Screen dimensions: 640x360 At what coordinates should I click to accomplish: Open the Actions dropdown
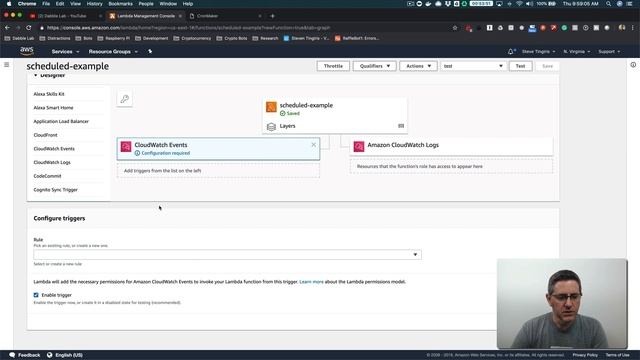418,66
